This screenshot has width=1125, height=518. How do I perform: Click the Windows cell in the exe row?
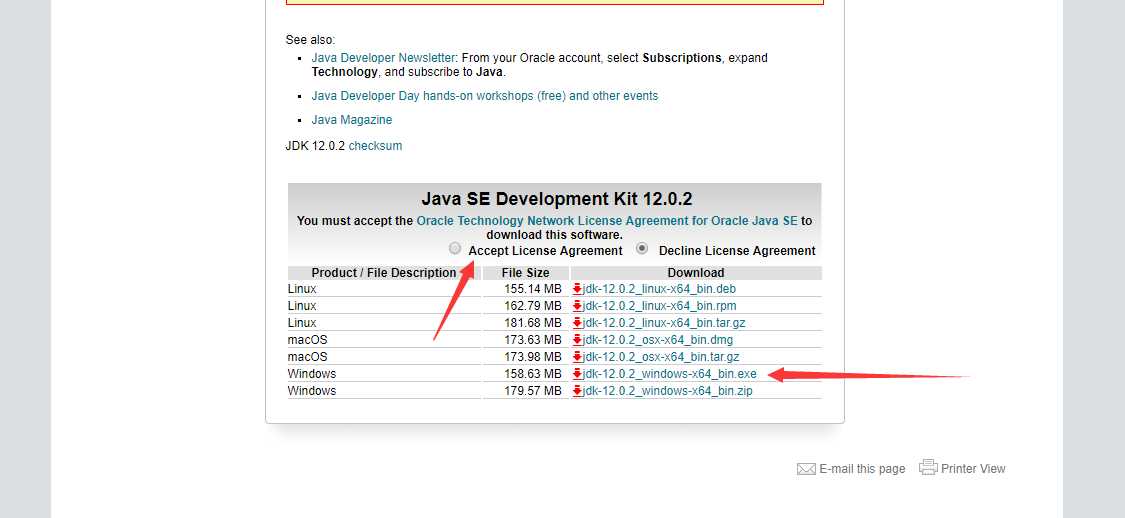coord(312,374)
